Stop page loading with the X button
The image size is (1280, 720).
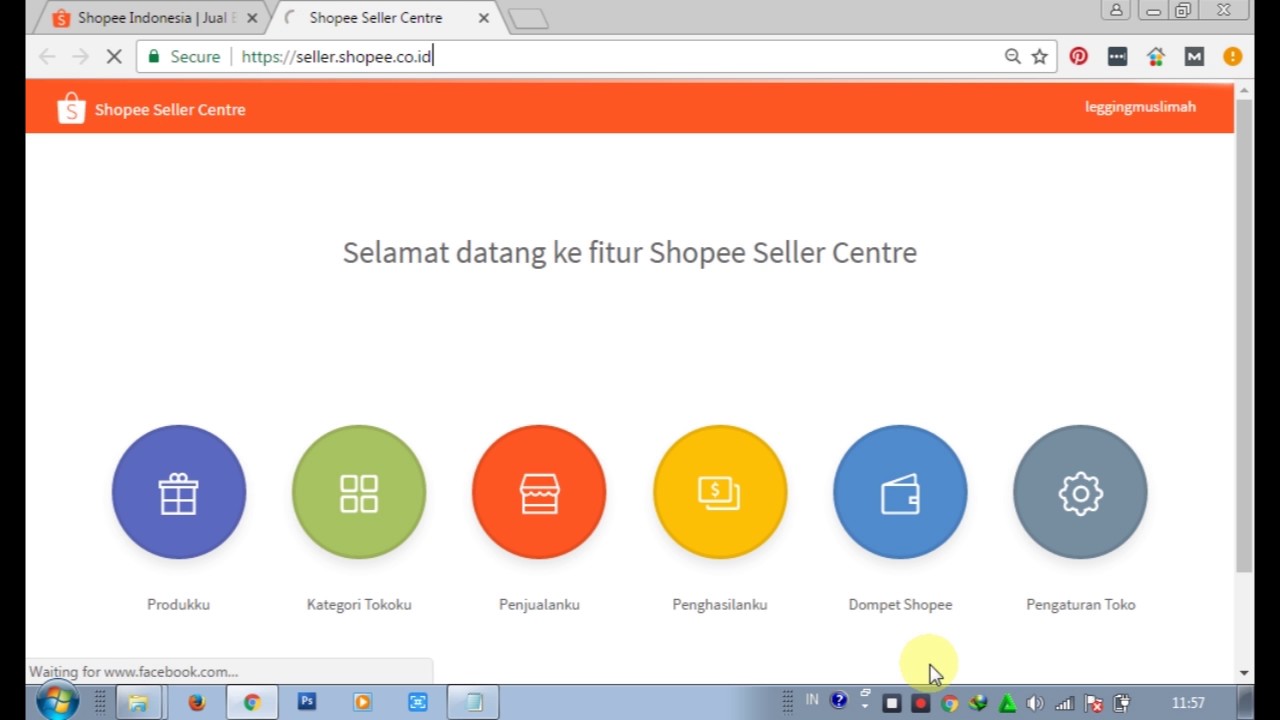click(114, 57)
